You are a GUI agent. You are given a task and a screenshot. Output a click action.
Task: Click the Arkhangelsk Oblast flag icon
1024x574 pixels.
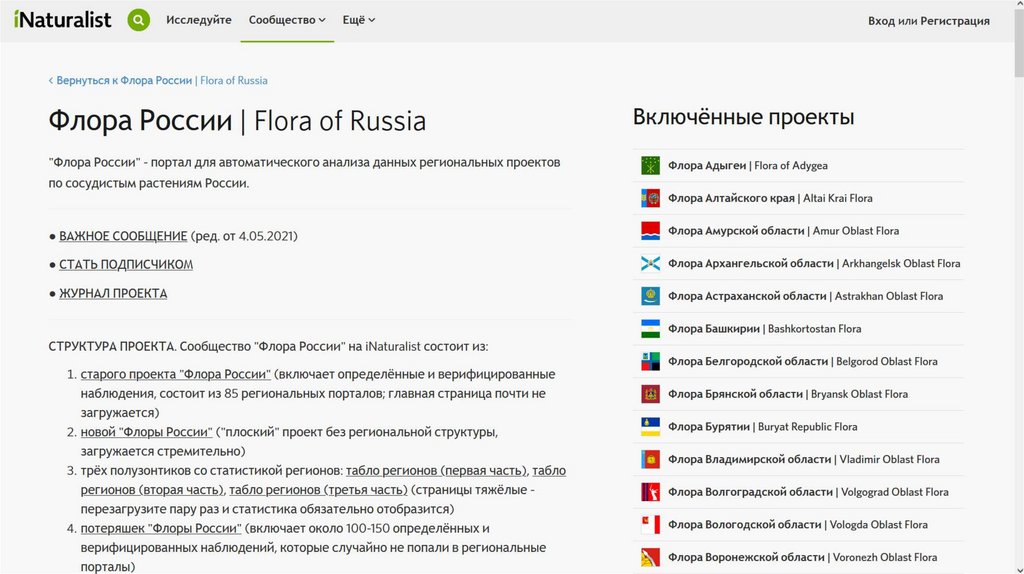point(650,264)
